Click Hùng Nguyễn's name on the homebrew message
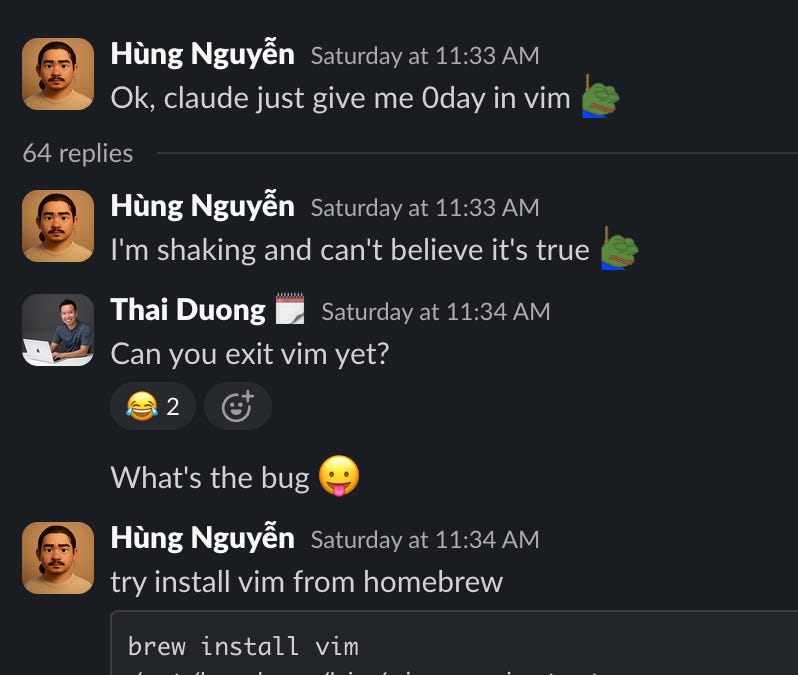 click(x=203, y=539)
